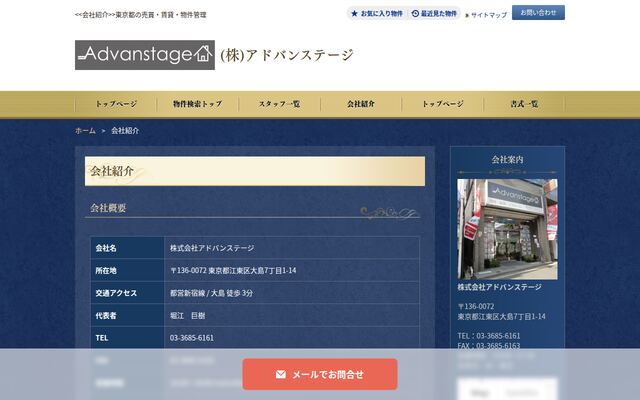Click the 代表者 row header
This screenshot has height=400, width=640.
pos(127,315)
